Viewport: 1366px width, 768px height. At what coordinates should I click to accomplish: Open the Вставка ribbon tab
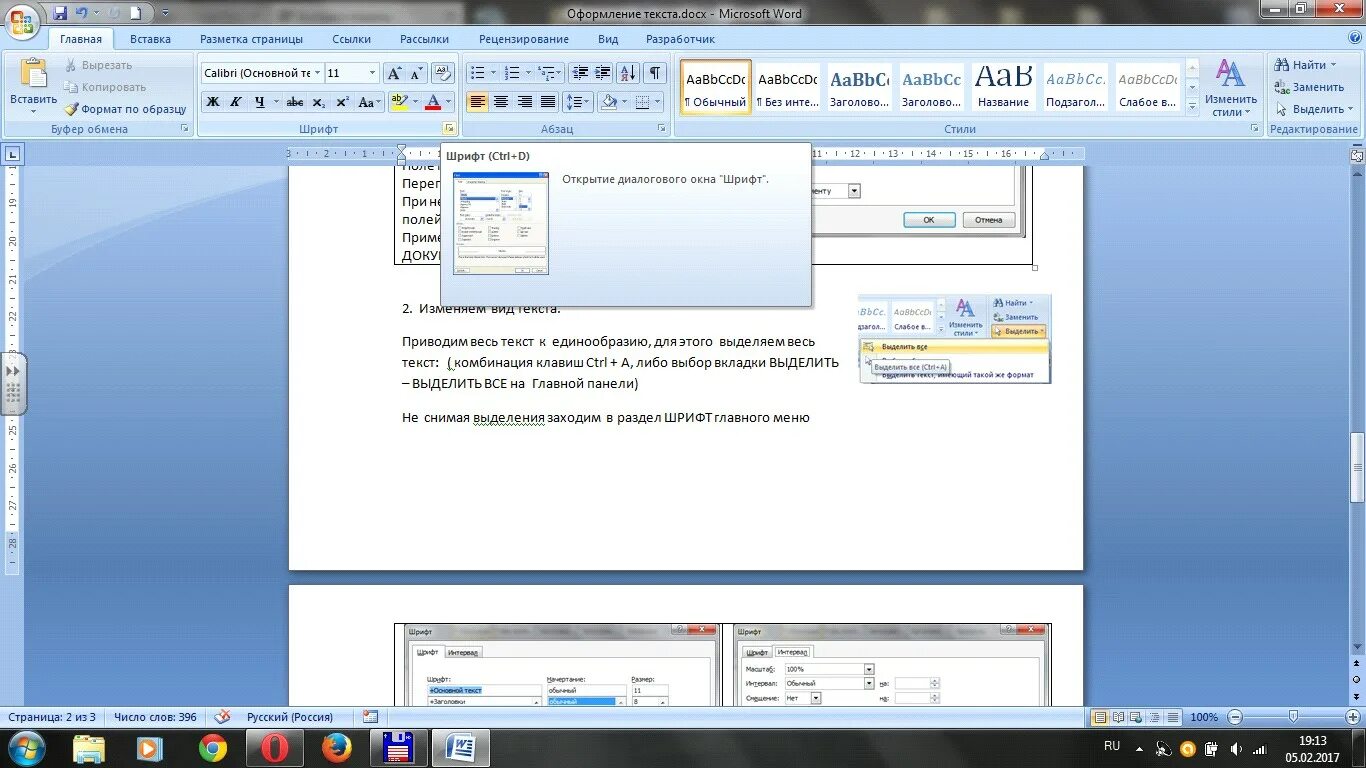150,39
